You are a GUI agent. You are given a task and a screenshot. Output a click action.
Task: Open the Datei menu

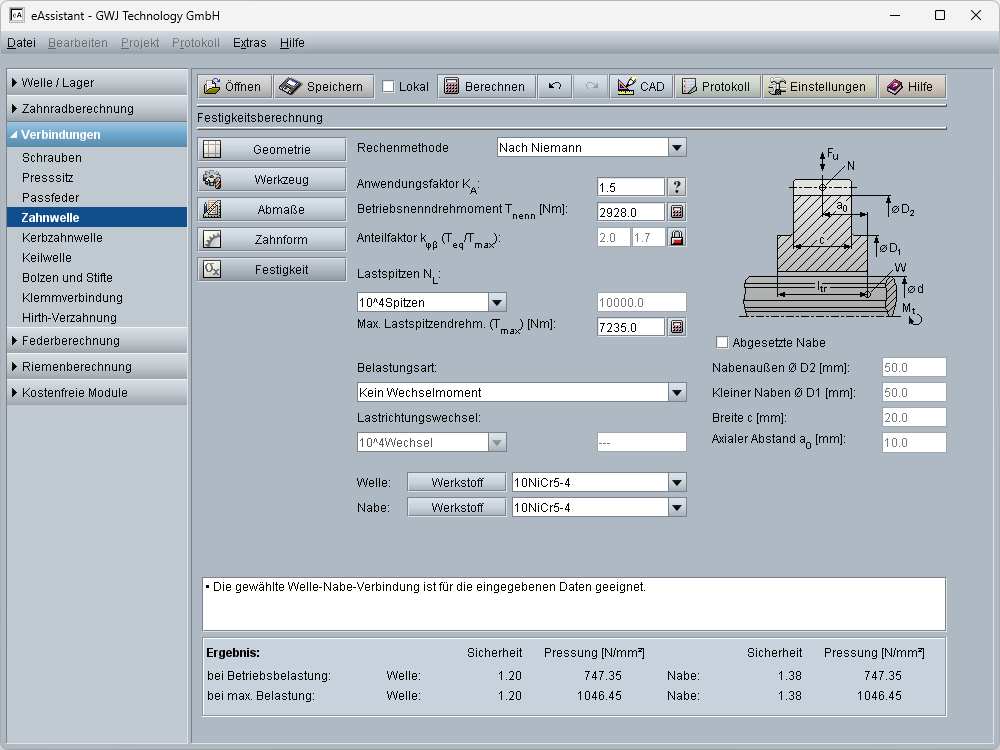point(21,43)
